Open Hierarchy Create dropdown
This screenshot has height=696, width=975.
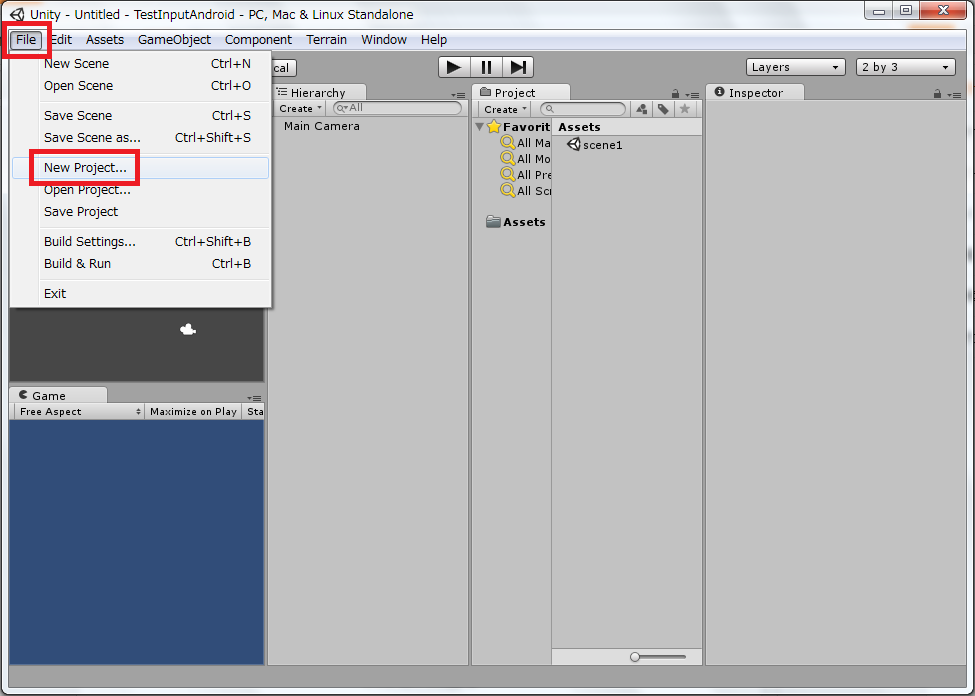300,108
